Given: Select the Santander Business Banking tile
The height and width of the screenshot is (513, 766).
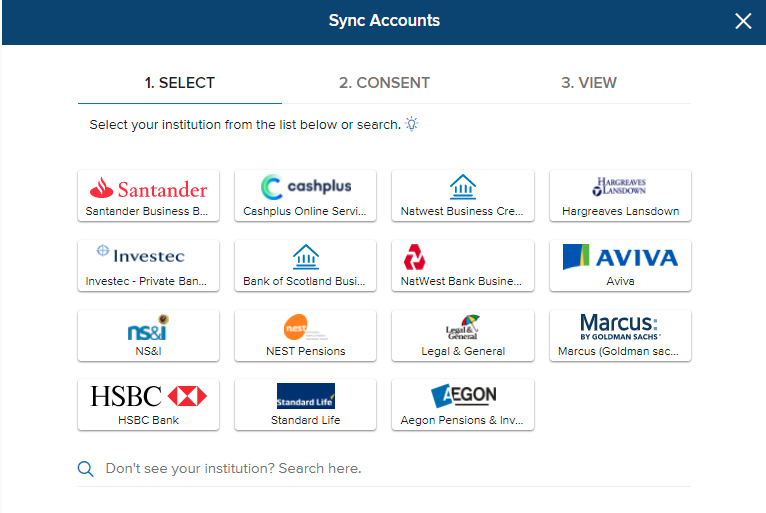Looking at the screenshot, I should 149,195.
